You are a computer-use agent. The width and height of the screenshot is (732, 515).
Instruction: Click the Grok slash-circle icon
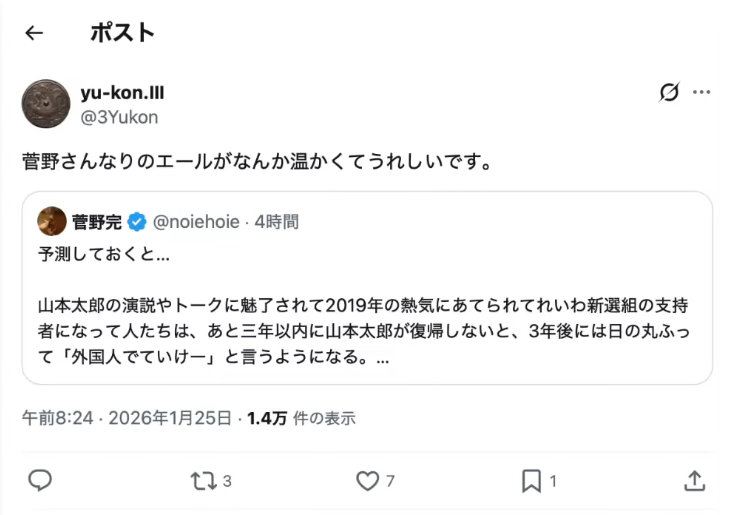tap(669, 93)
